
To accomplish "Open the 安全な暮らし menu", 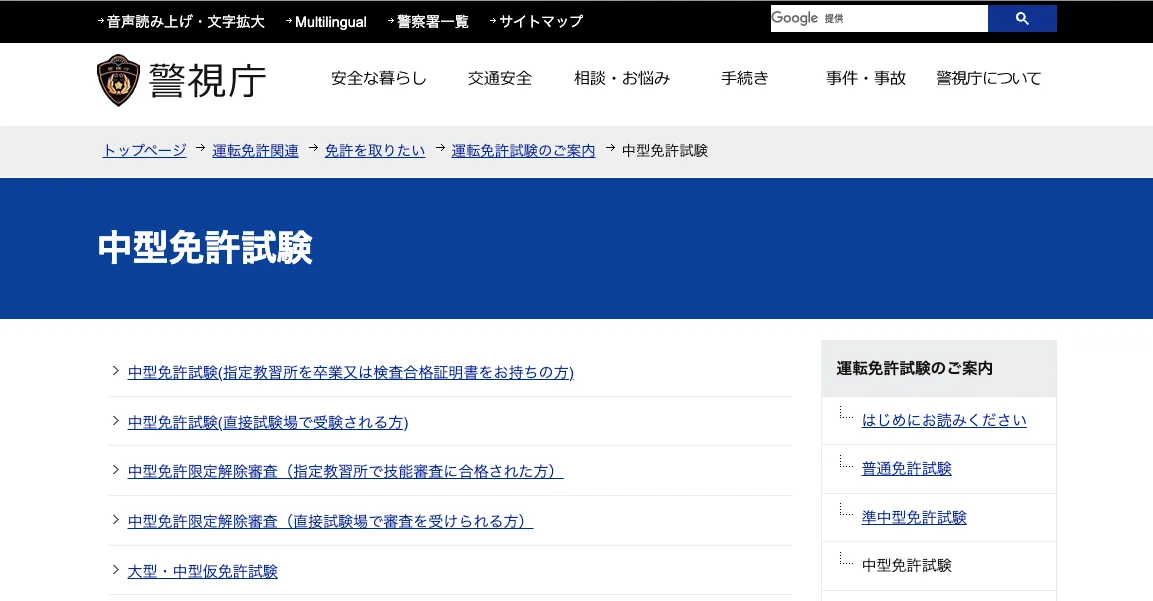I will point(377,78).
